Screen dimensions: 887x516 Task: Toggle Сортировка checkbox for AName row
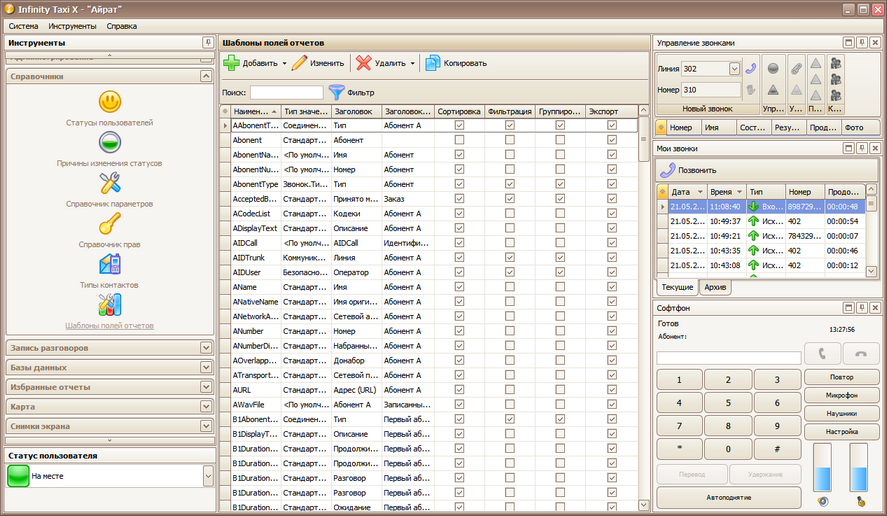[459, 287]
